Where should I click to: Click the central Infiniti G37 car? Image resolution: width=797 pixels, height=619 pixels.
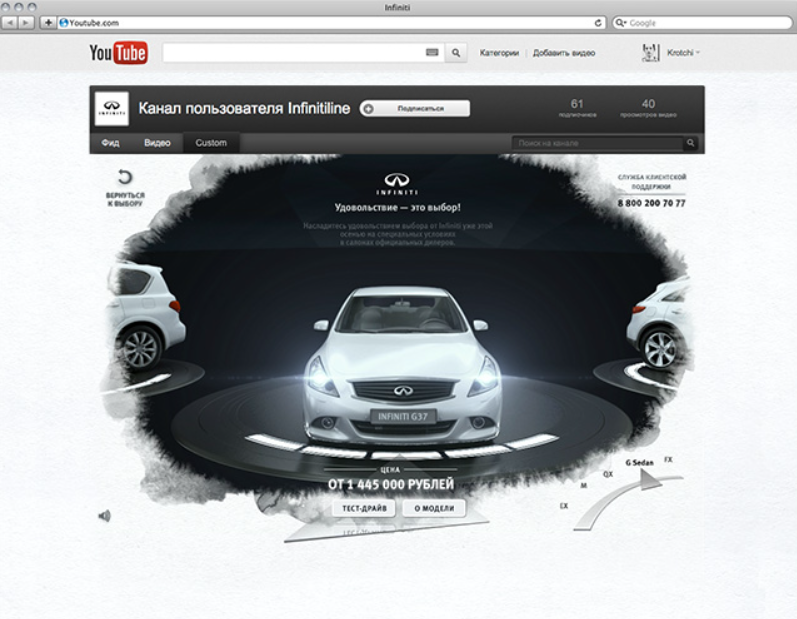pos(402,365)
